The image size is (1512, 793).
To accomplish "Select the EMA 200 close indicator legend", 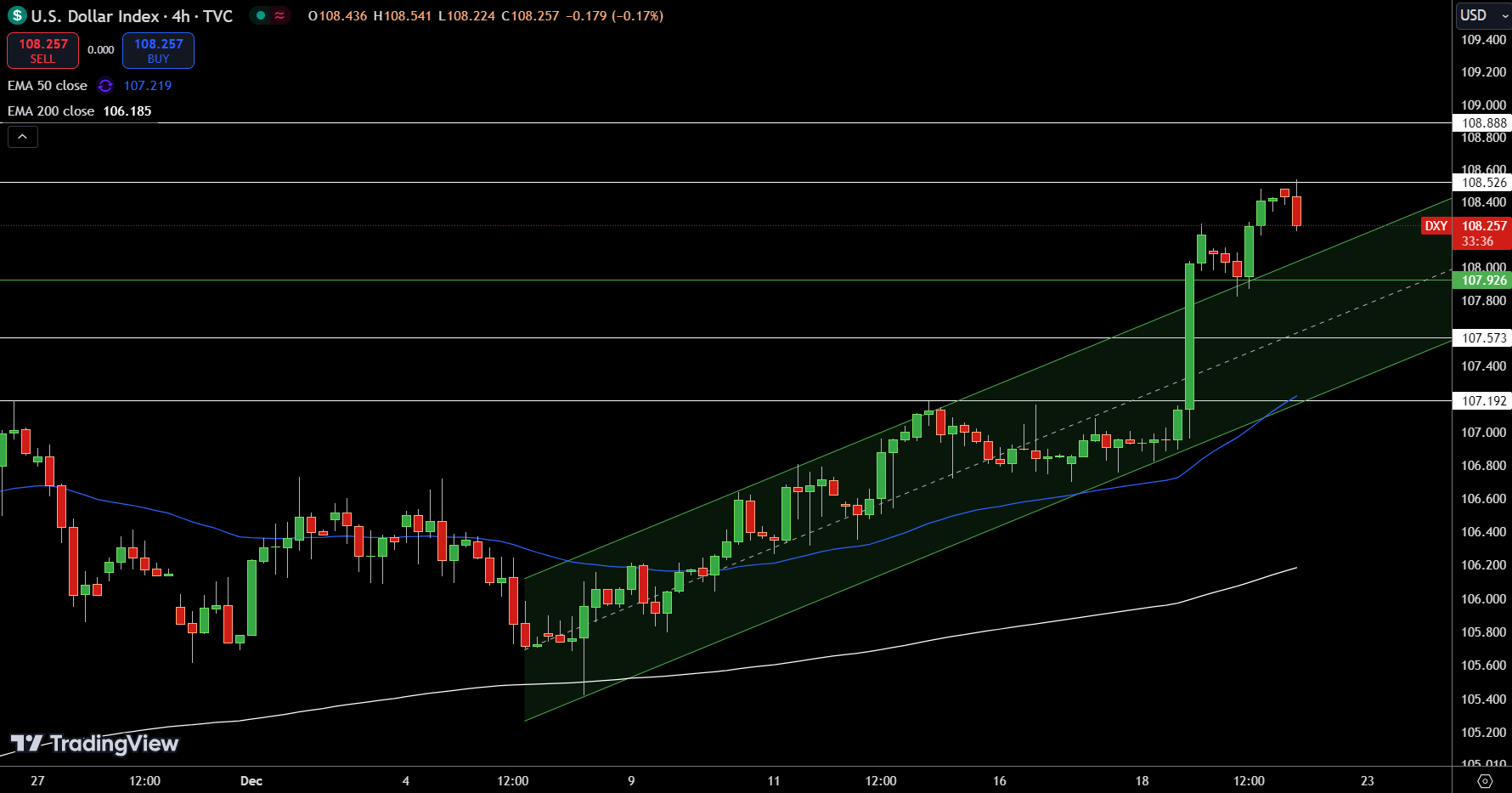I will coord(51,111).
